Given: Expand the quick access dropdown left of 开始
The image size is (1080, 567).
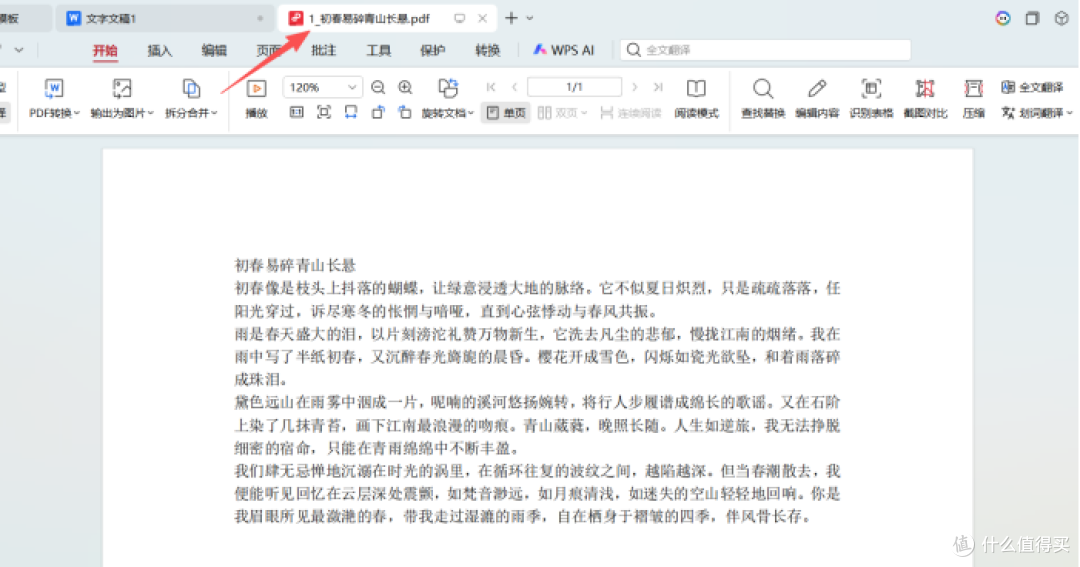Looking at the screenshot, I should coord(19,50).
